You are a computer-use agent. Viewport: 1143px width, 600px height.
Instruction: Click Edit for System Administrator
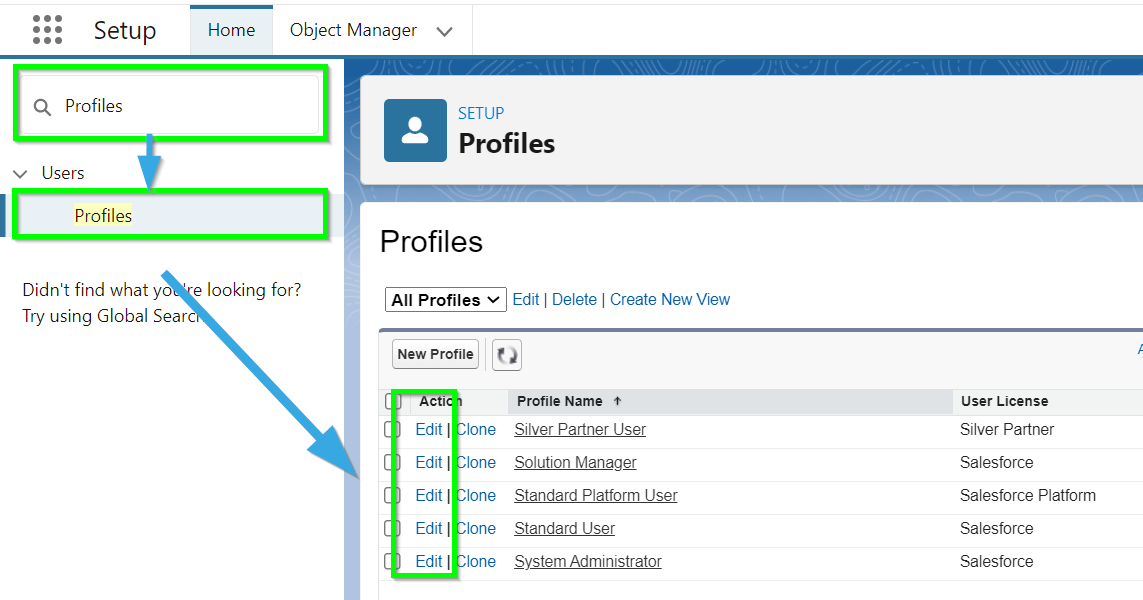pyautogui.click(x=429, y=561)
